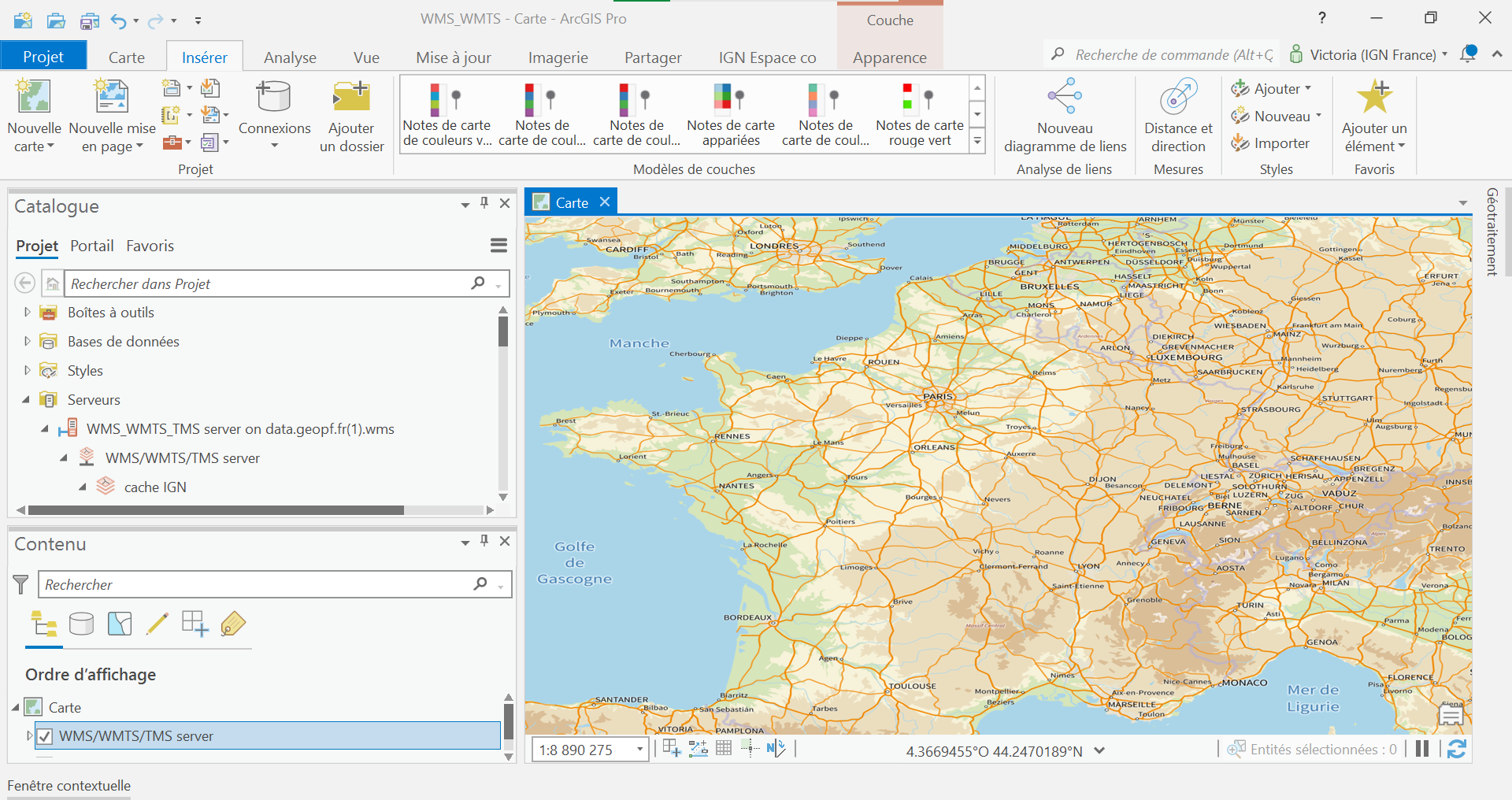This screenshot has width=1512, height=800.
Task: Expand the Boîtes à outils node
Action: coord(28,312)
